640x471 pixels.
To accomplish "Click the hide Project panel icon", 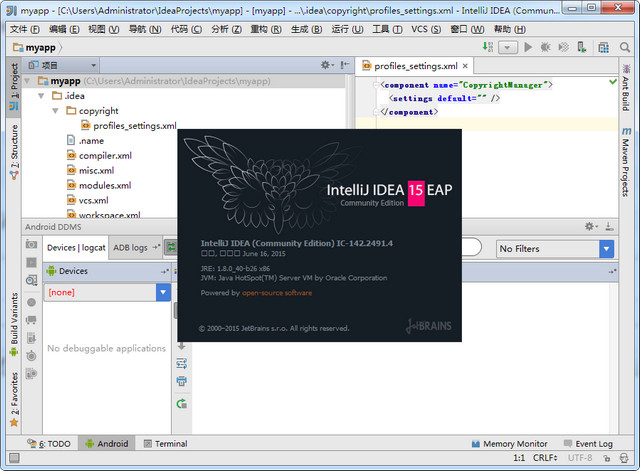I will 345,65.
